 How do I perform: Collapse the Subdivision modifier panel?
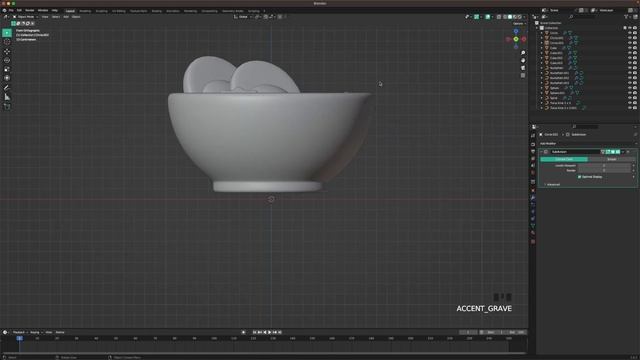pos(542,152)
